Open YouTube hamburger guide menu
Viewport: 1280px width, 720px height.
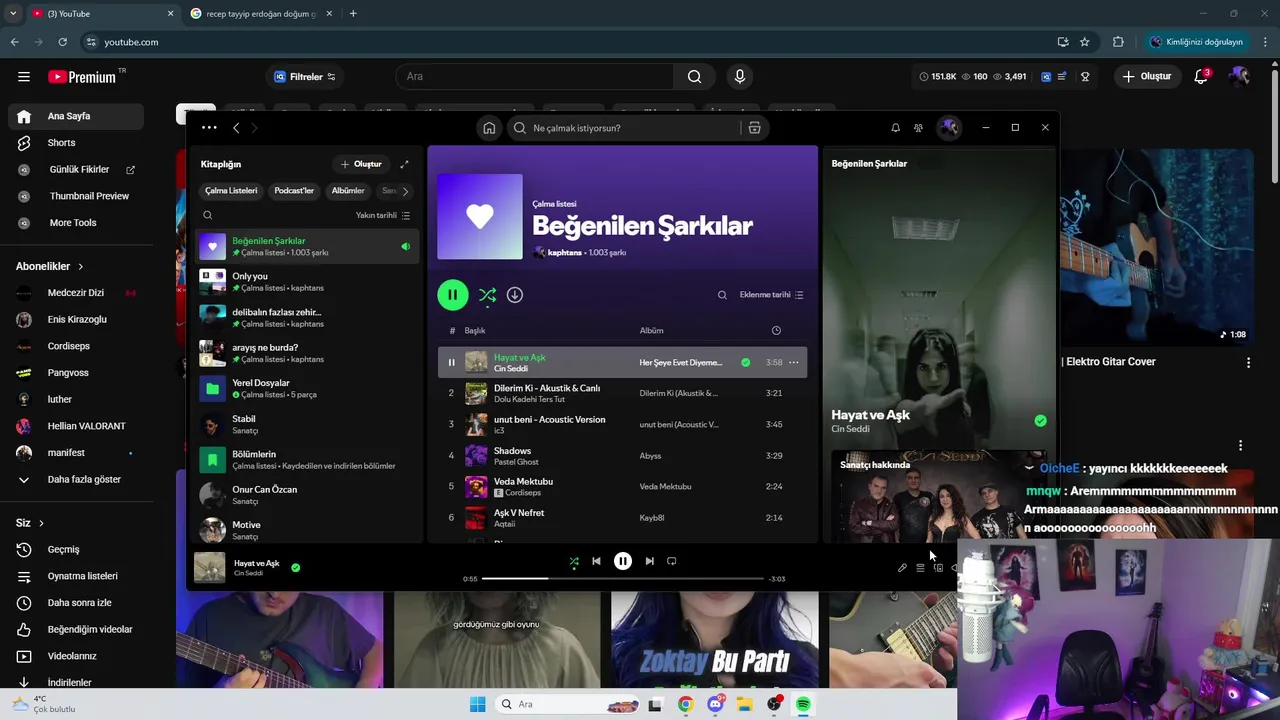tap(24, 76)
